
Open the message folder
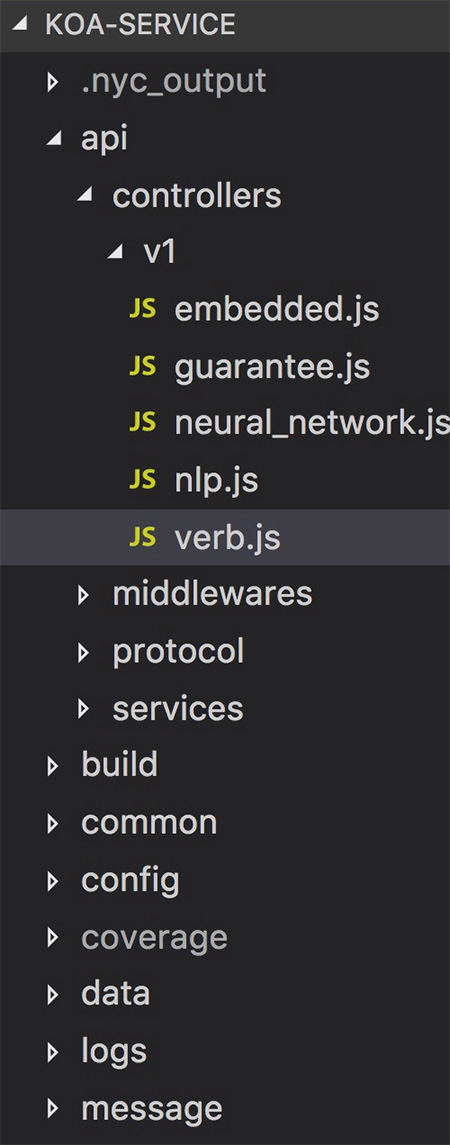[x=225, y=1107]
